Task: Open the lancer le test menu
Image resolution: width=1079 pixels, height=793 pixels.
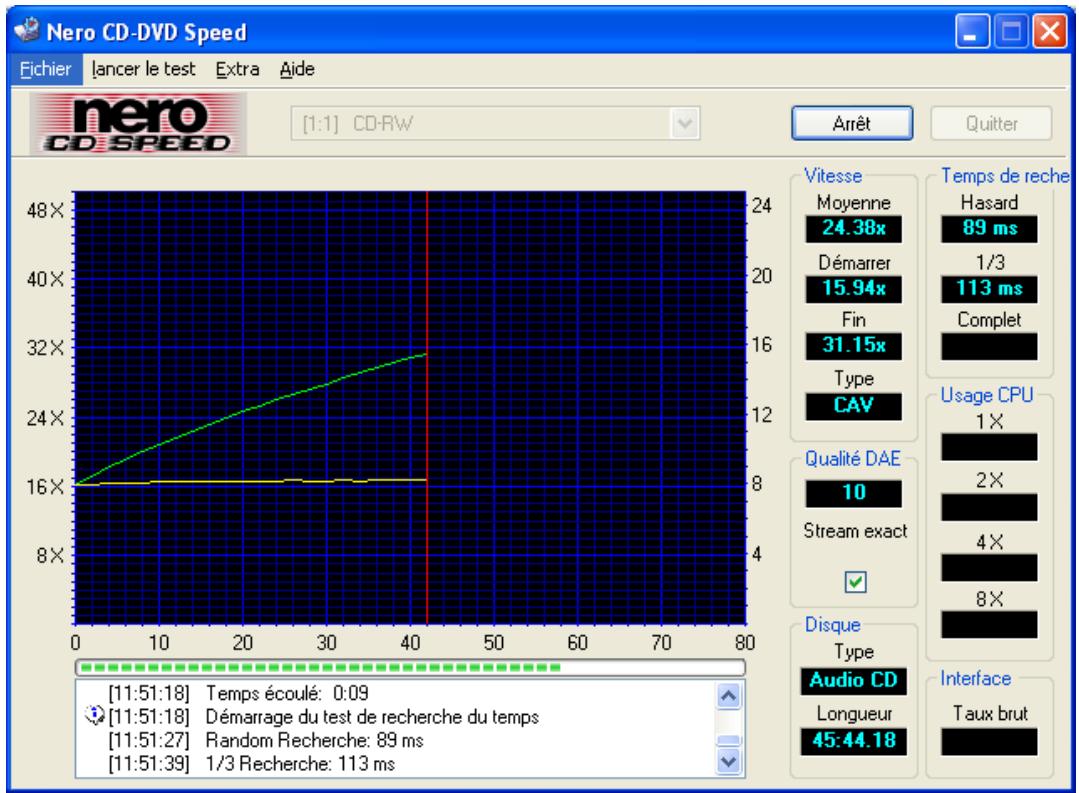Action: pyautogui.click(x=143, y=70)
